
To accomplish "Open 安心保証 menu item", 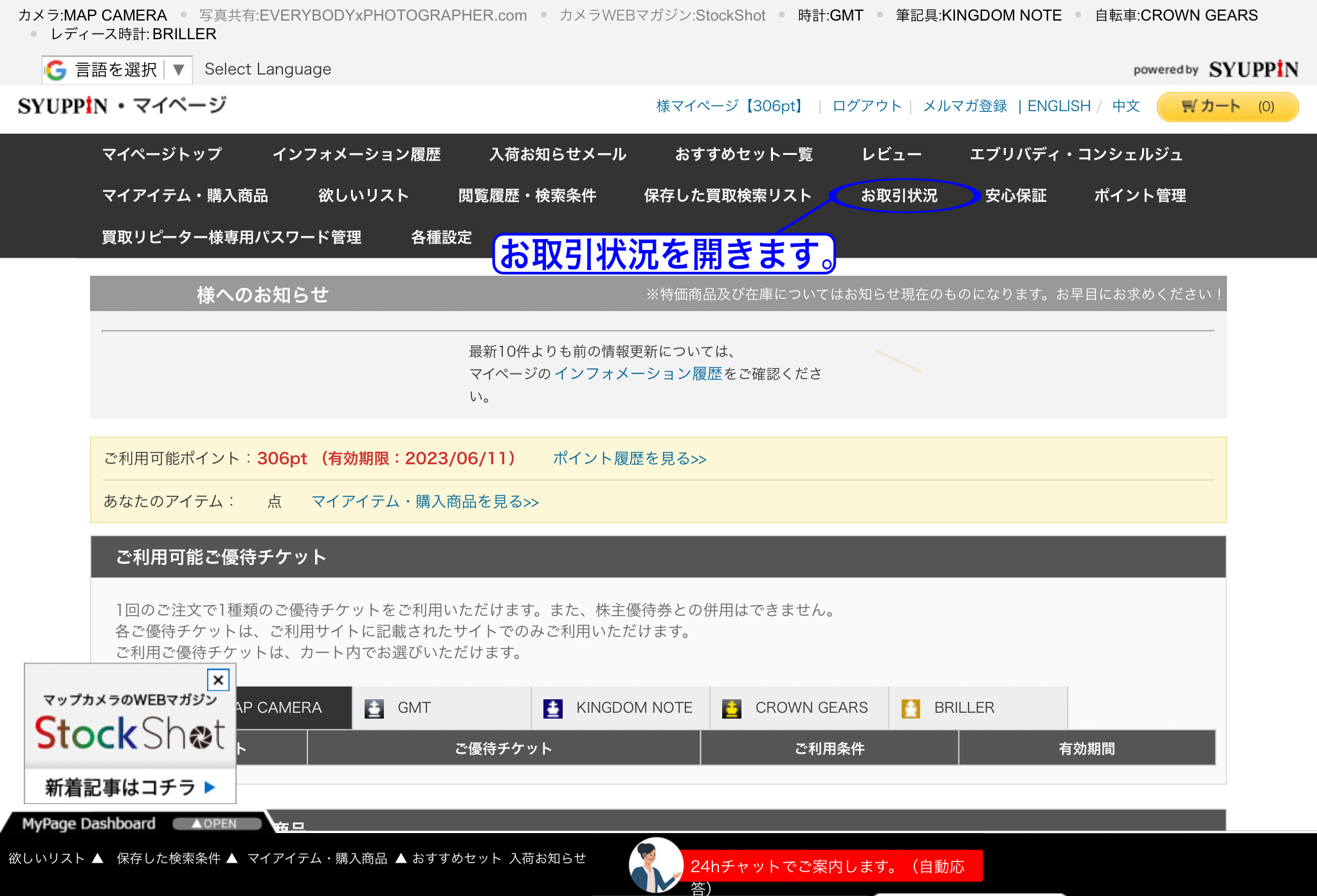I will tap(1016, 195).
